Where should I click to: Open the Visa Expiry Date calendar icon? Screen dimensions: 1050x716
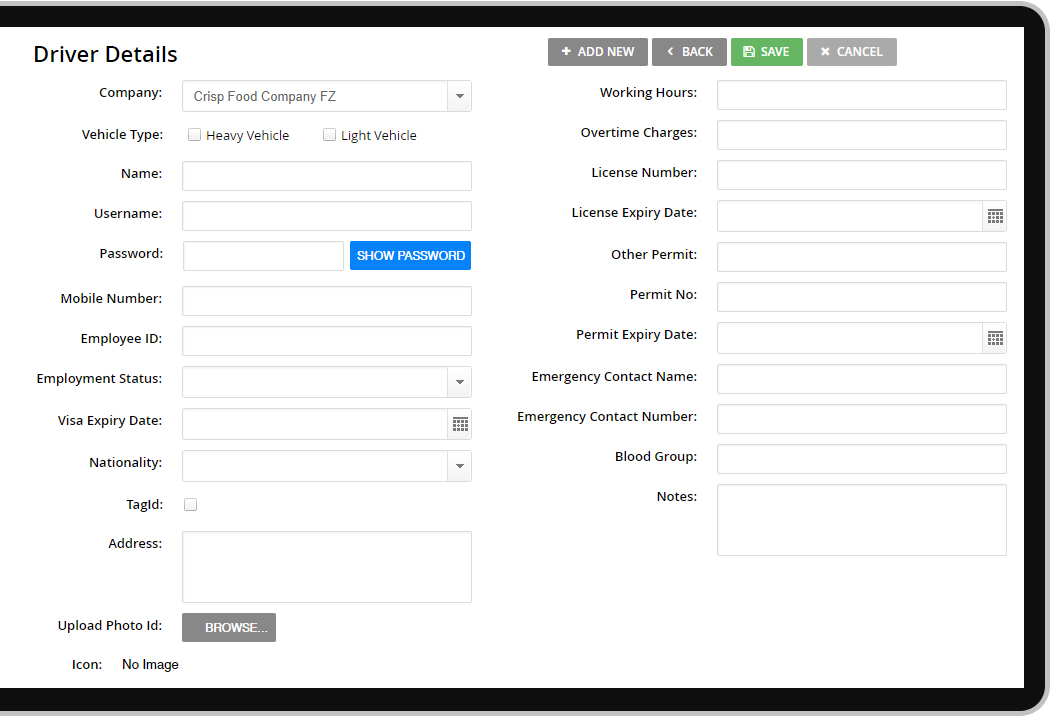[459, 424]
